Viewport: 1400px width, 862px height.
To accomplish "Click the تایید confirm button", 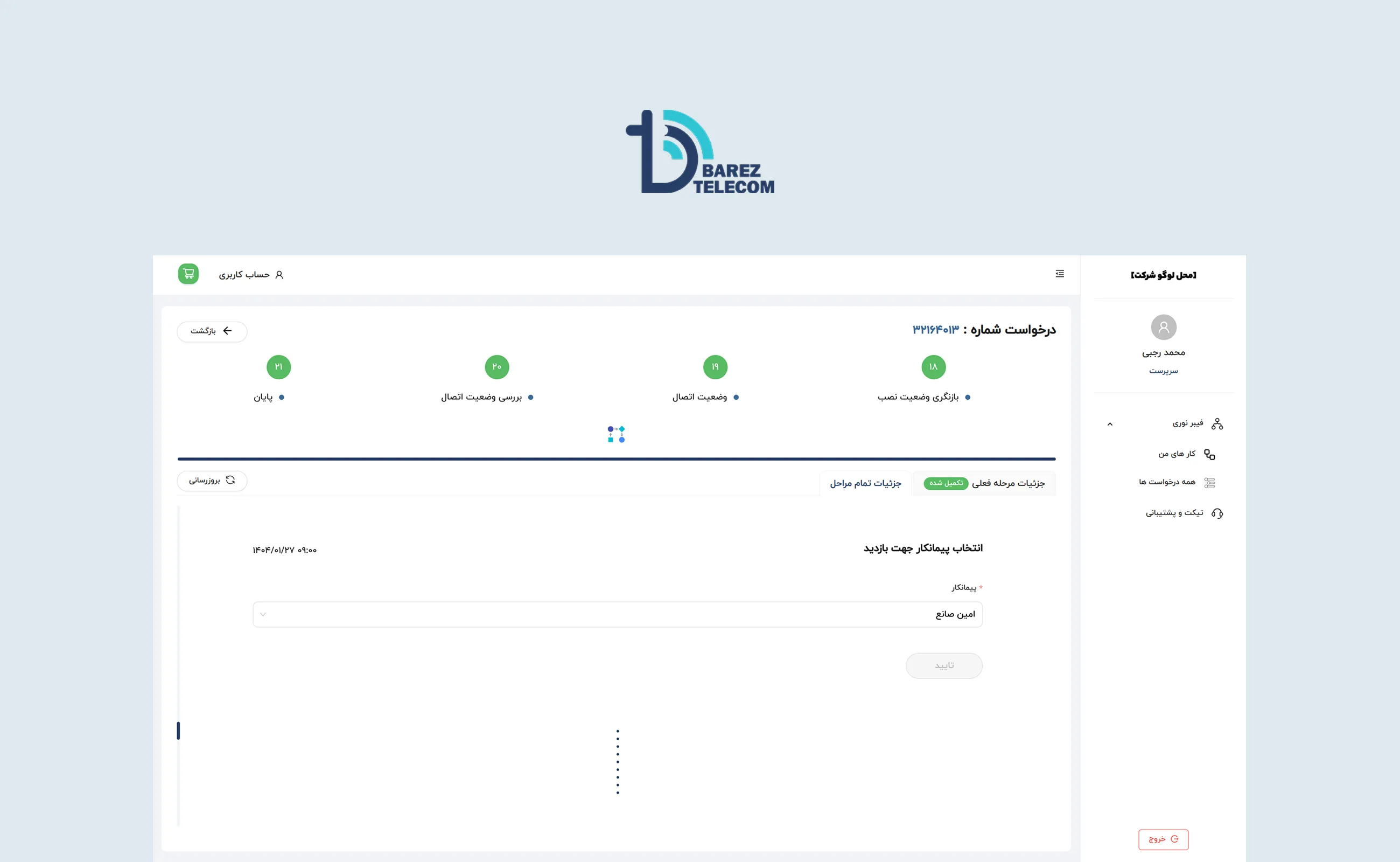I will pos(944,666).
